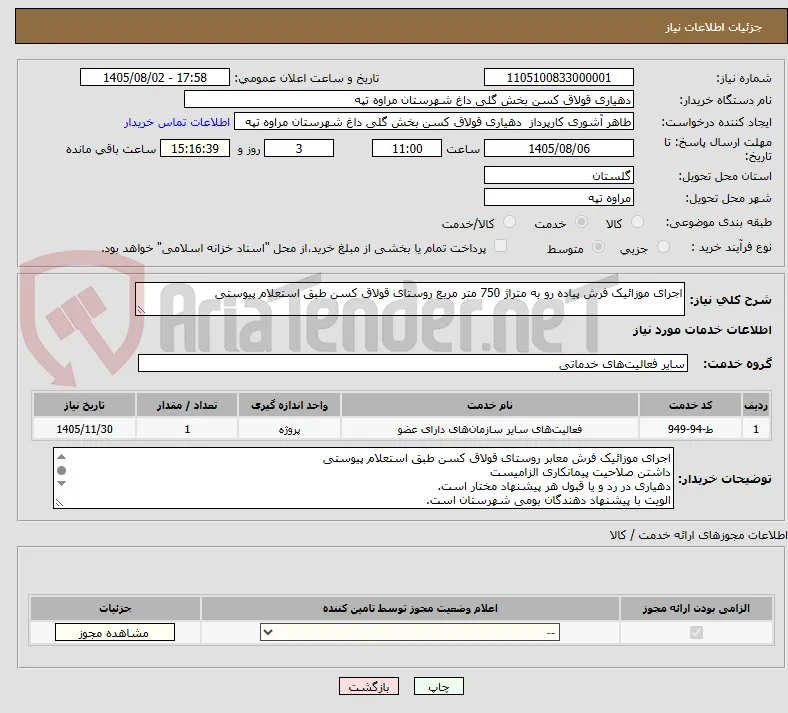
Task: Click the ردیف column header
Action: point(756,405)
